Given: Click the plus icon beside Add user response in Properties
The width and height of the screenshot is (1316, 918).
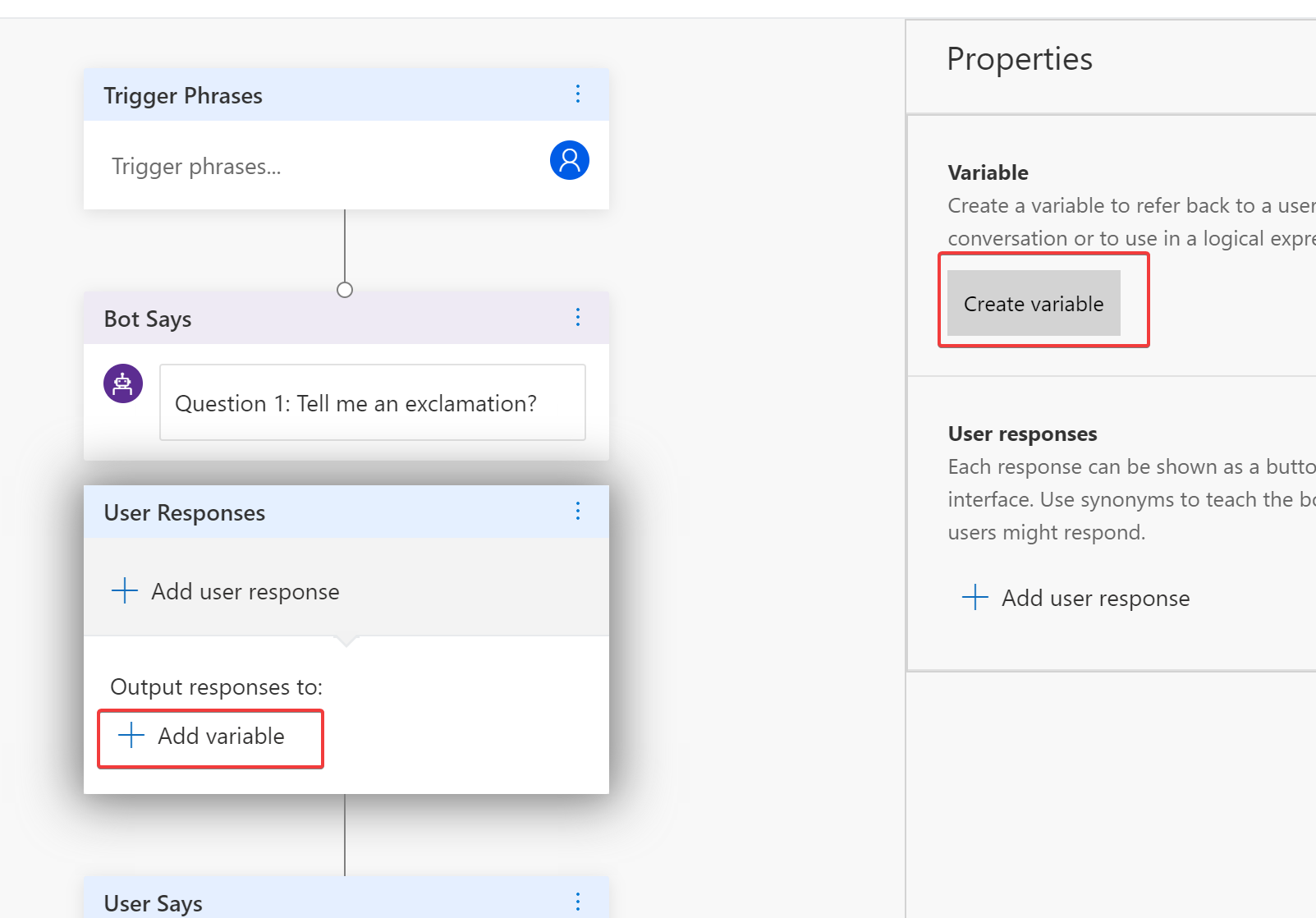Looking at the screenshot, I should click(974, 598).
